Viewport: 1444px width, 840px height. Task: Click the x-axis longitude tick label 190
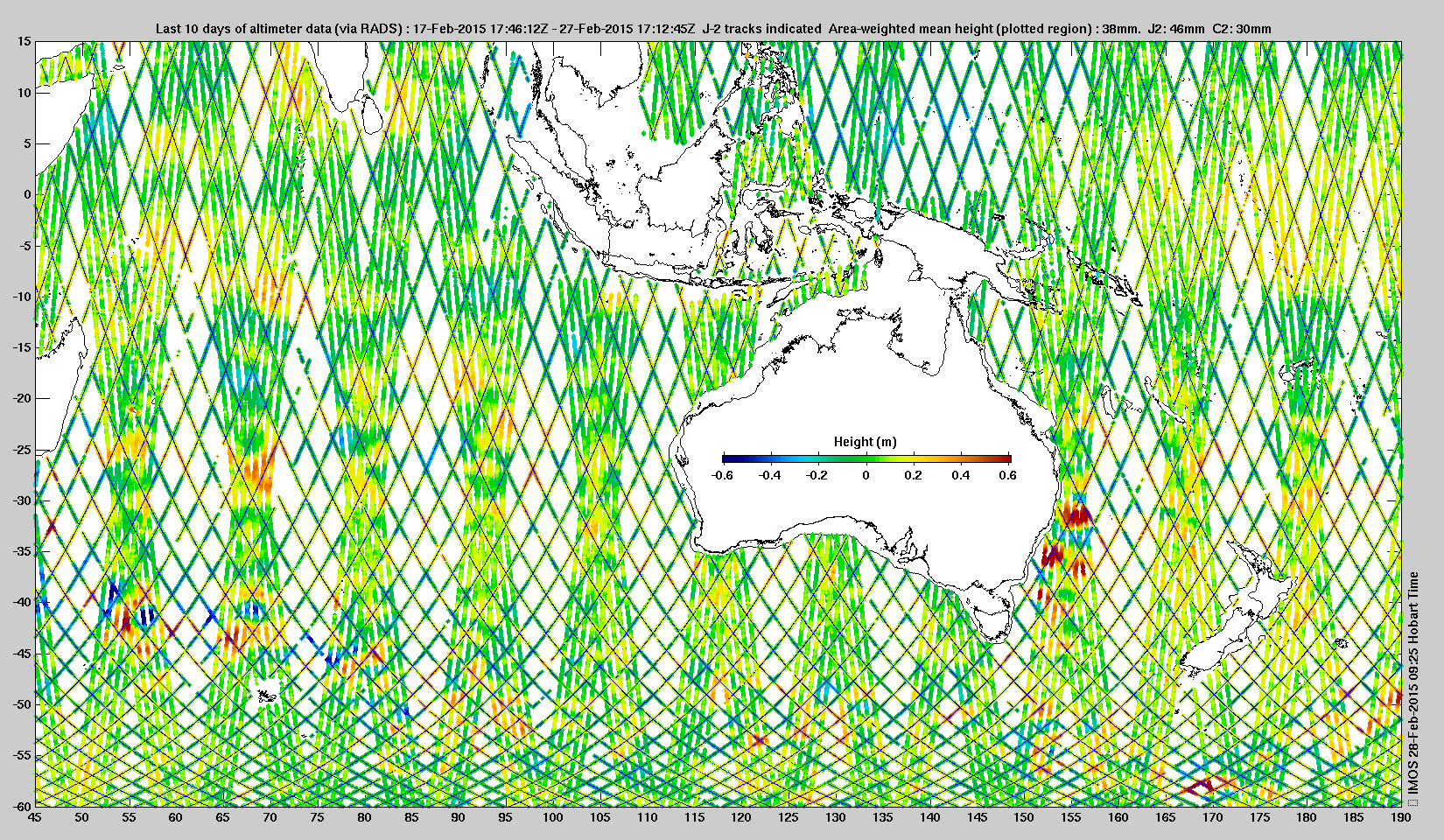[x=1400, y=817]
